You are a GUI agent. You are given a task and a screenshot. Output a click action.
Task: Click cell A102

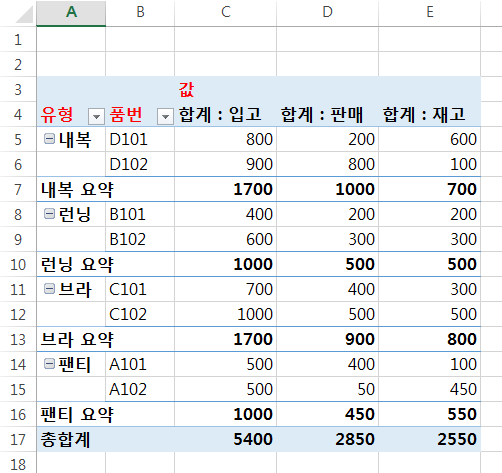coord(128,389)
